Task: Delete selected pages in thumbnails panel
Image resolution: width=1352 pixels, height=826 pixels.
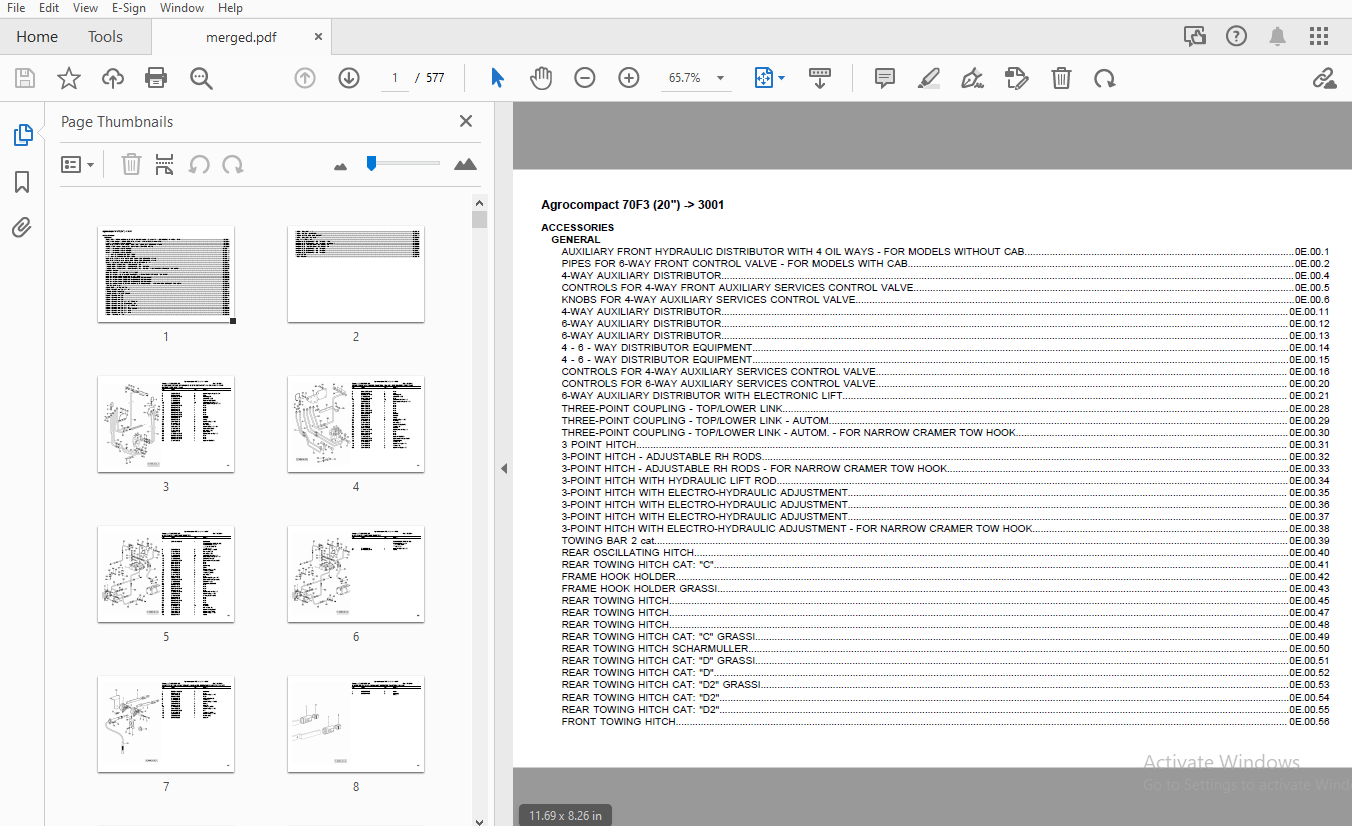Action: click(x=131, y=164)
